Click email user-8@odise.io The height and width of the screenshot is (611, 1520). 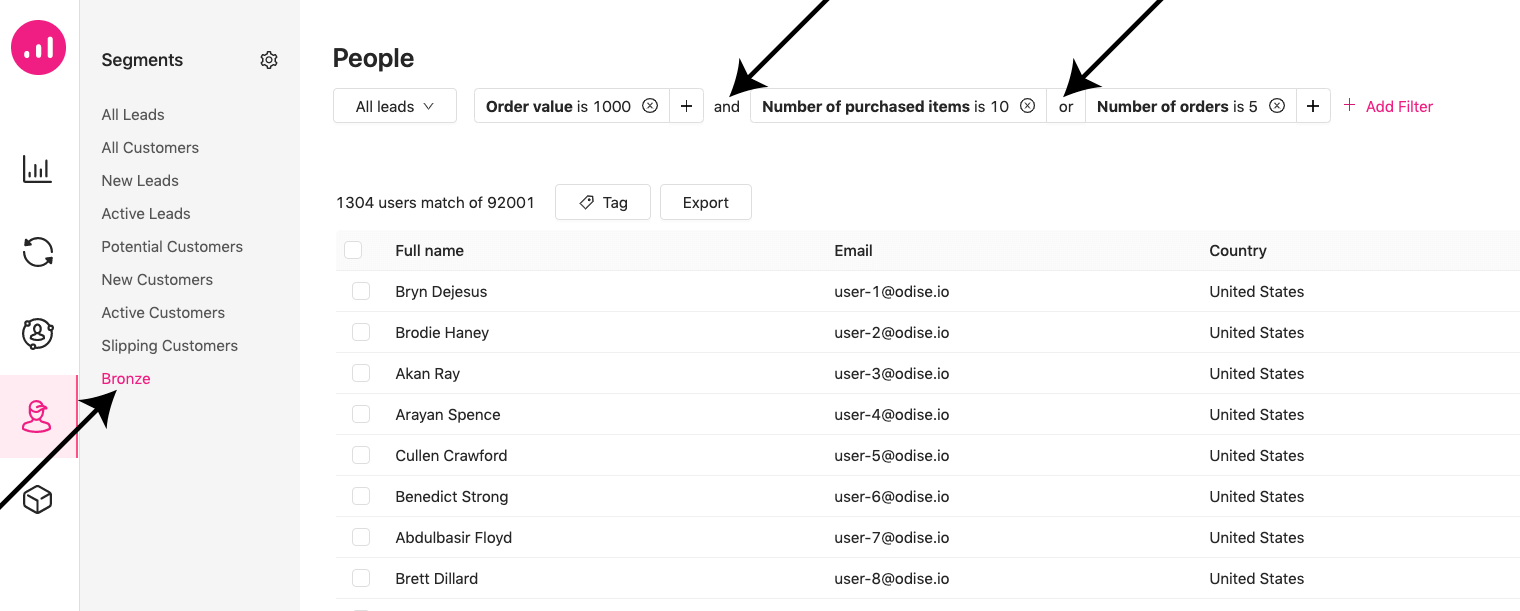tap(892, 578)
